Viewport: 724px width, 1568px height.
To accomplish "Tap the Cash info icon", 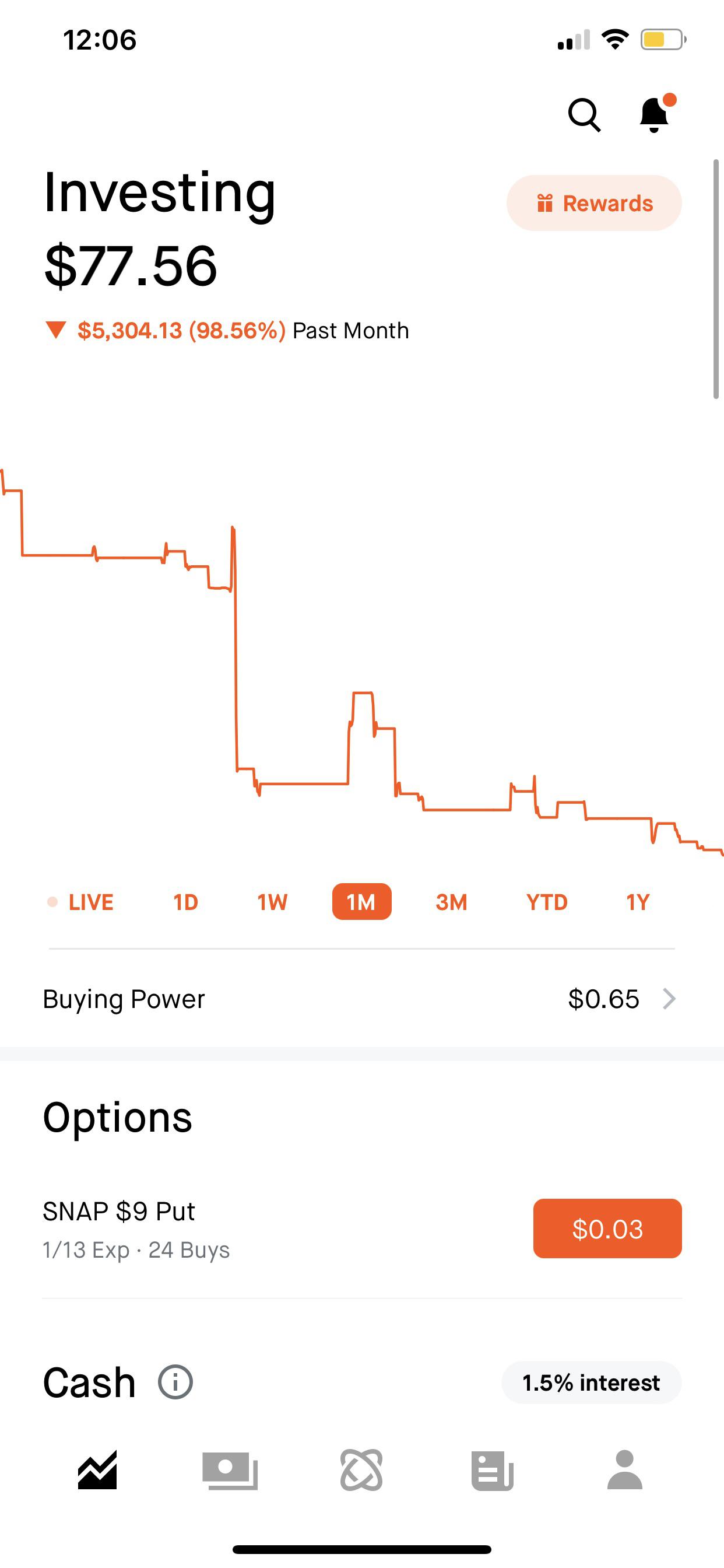I will tap(175, 1382).
